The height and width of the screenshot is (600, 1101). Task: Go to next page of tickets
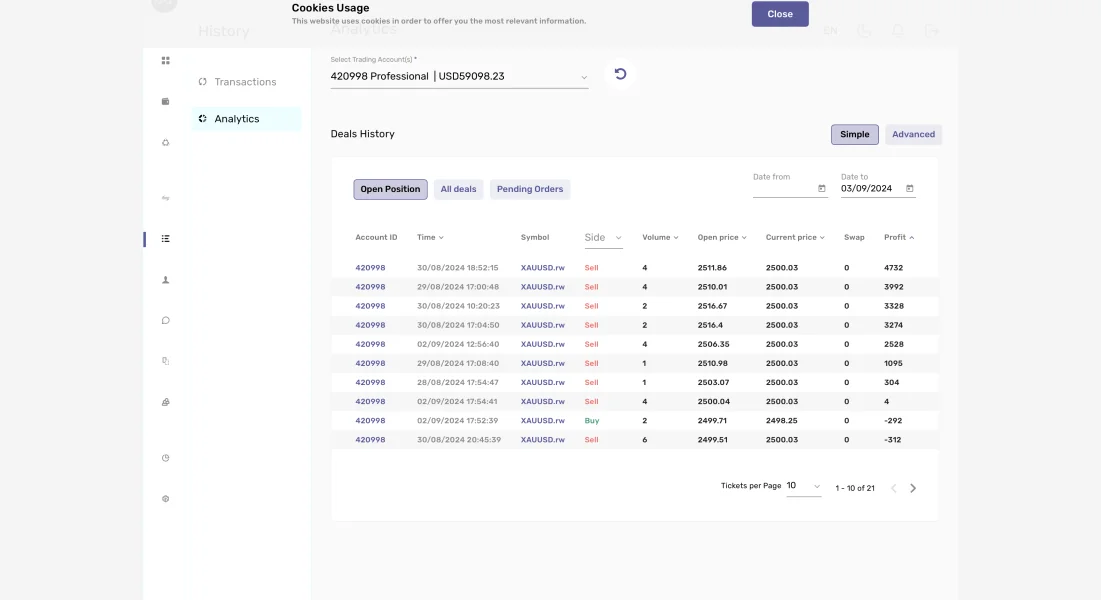tap(913, 488)
